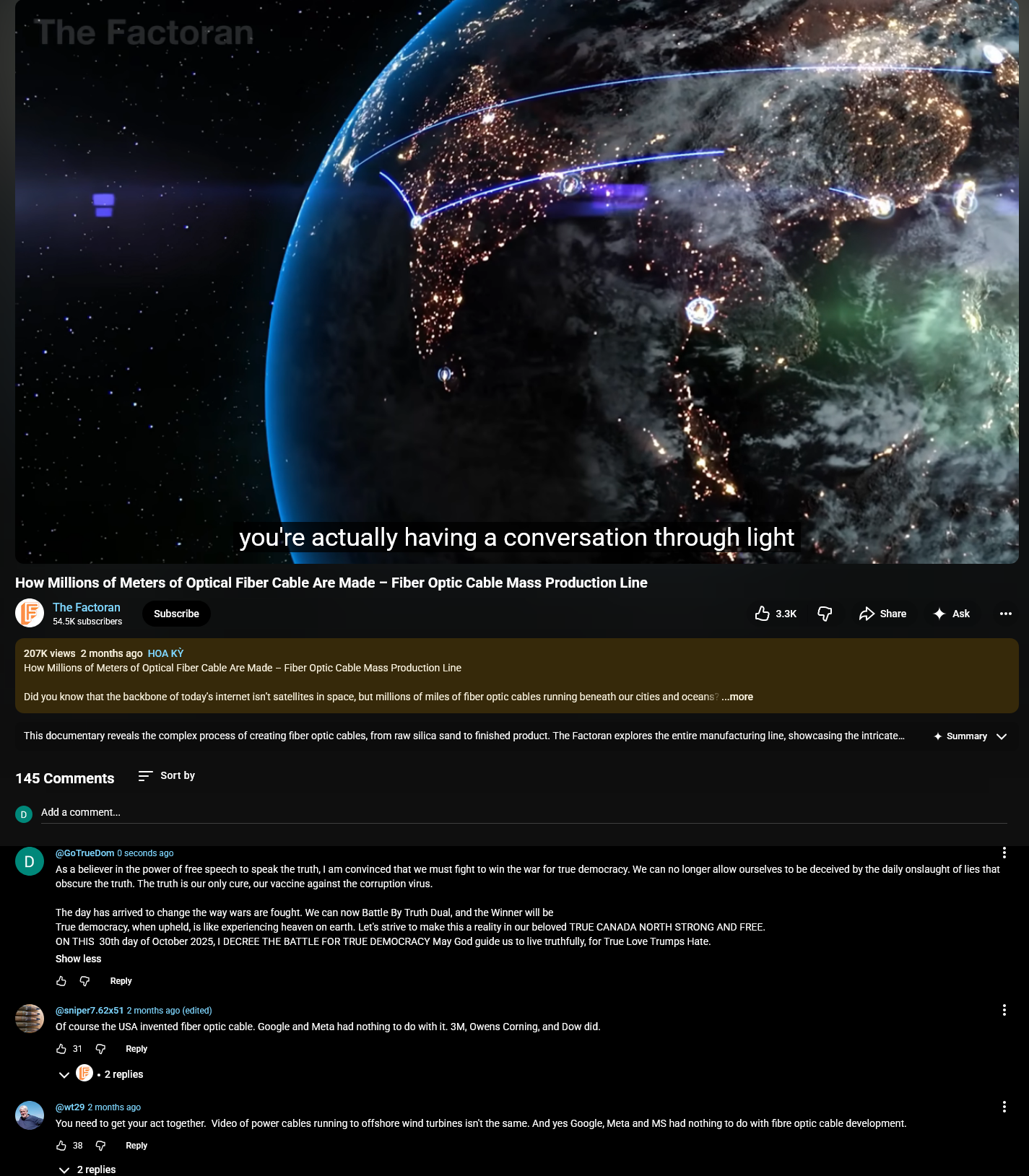This screenshot has height=1176, width=1029.
Task: Like the video with 3.3K likes
Action: pos(776,614)
